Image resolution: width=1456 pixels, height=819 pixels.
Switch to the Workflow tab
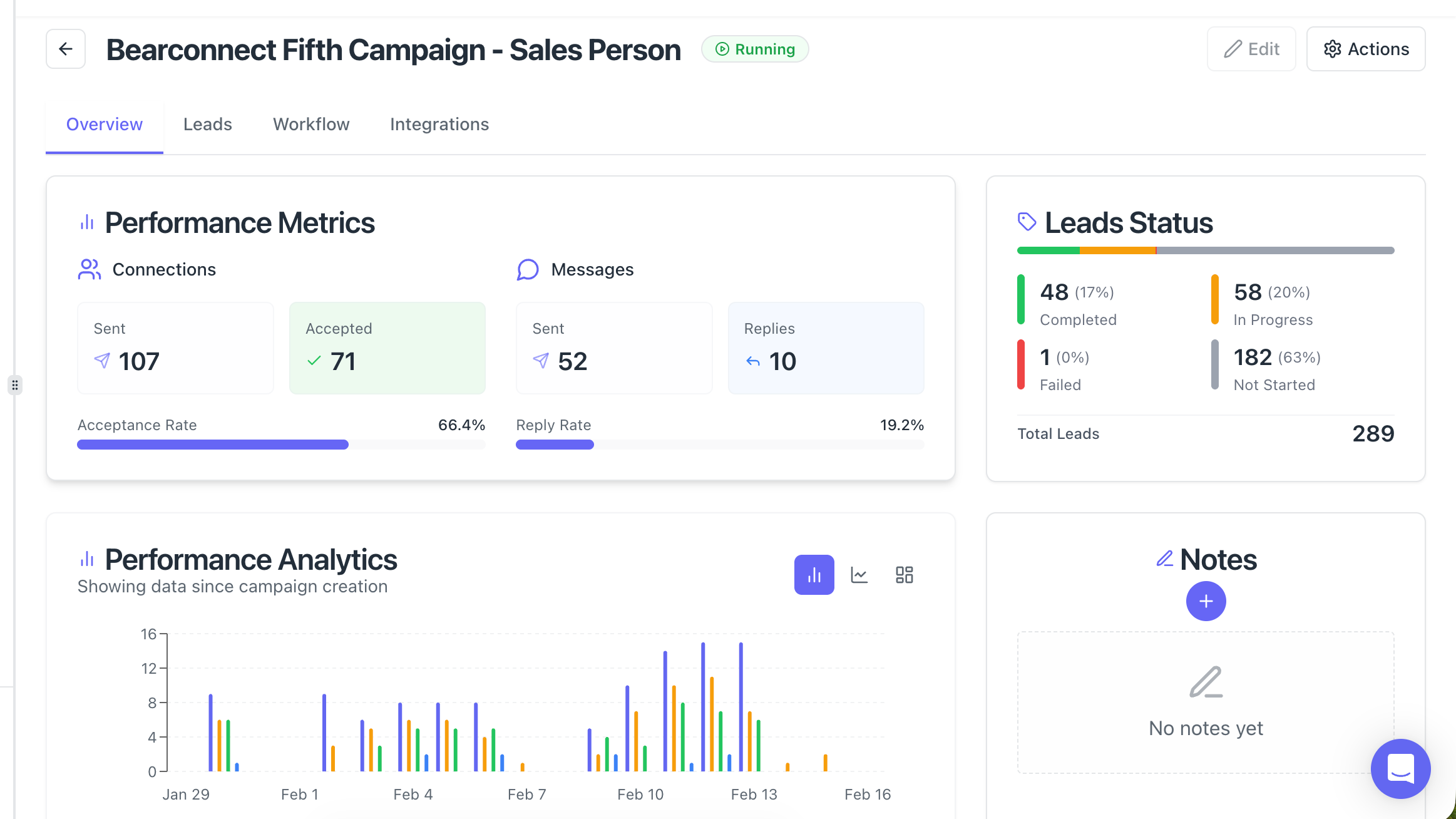coord(311,124)
